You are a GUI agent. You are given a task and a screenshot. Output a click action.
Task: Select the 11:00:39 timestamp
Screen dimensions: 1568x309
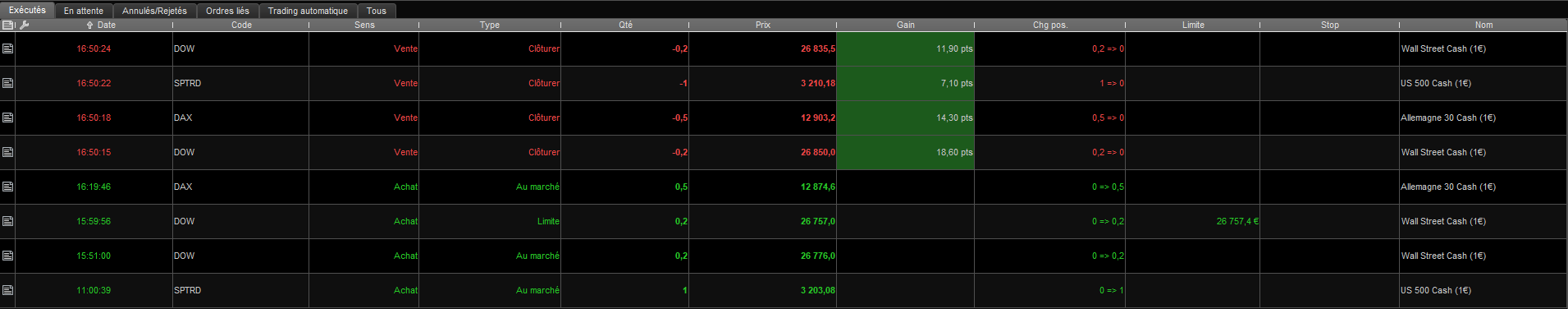tap(94, 290)
